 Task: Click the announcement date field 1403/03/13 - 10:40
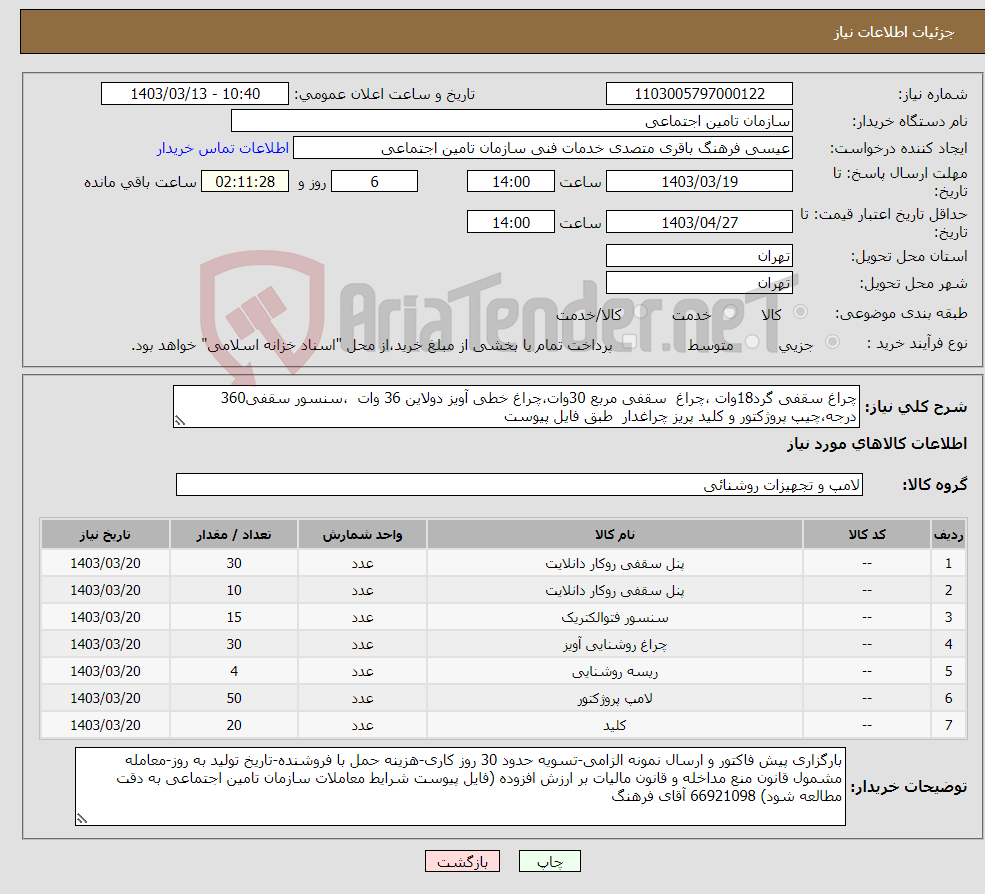tap(195, 94)
